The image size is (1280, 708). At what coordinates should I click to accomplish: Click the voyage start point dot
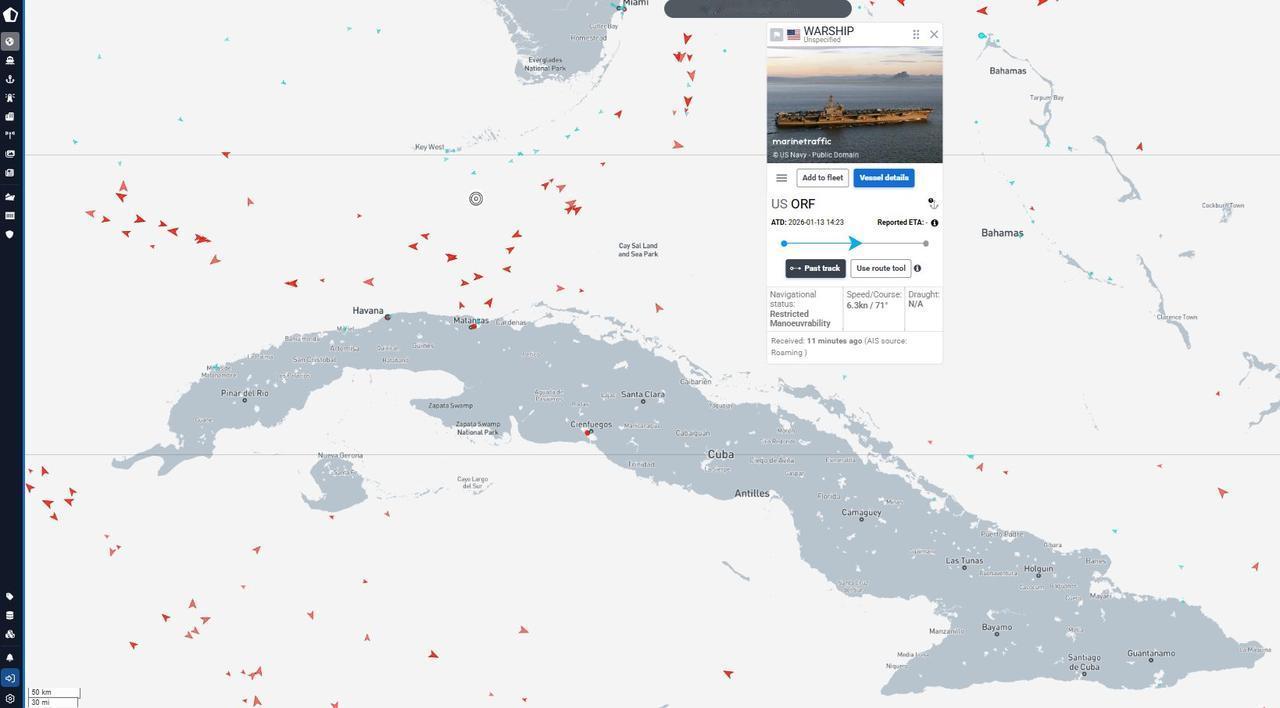[784, 243]
